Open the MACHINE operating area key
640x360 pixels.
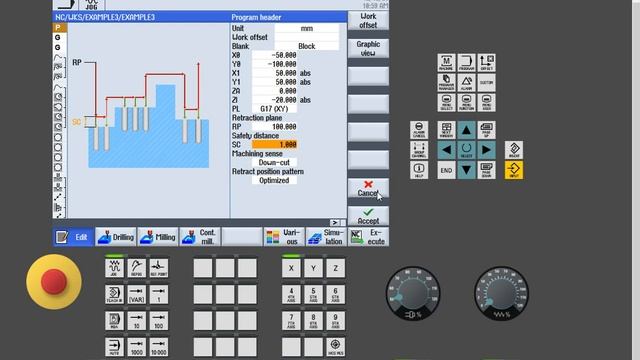pyautogui.click(x=447, y=63)
